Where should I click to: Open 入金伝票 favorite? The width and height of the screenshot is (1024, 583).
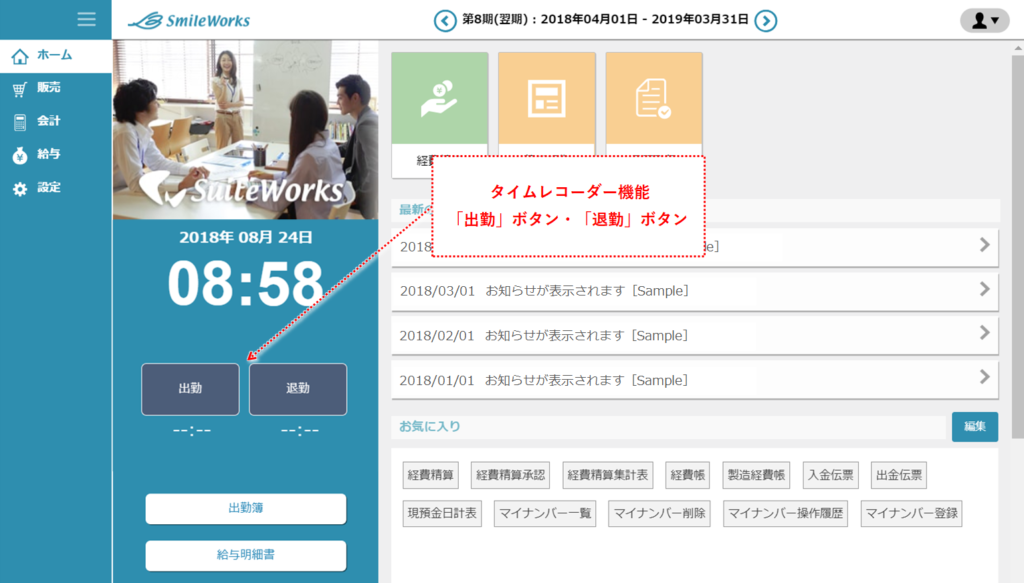(x=830, y=475)
